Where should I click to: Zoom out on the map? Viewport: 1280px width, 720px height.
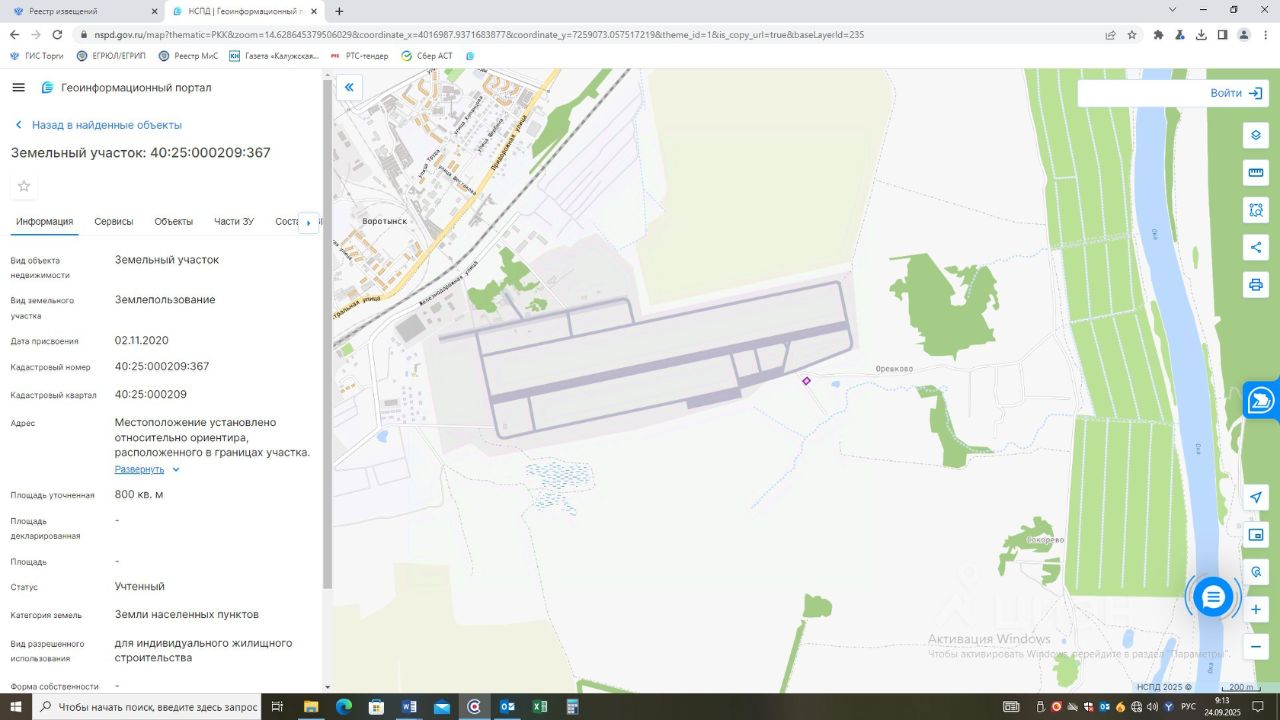[x=1256, y=647]
